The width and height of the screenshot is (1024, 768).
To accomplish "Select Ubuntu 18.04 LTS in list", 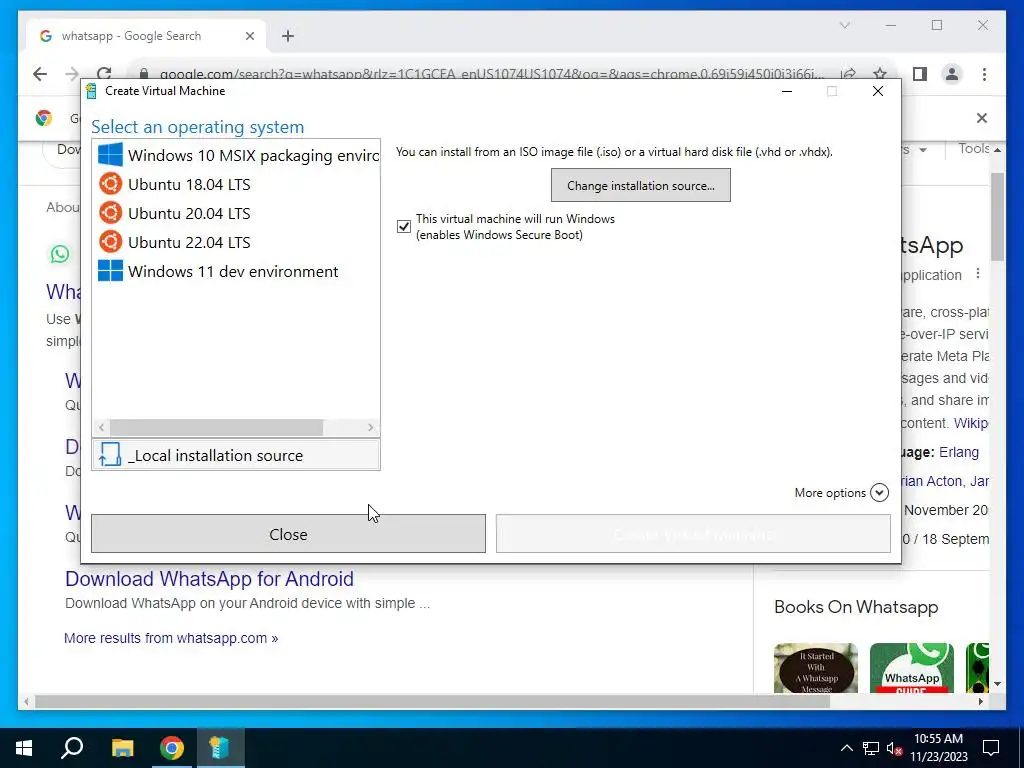I will pos(236,184).
